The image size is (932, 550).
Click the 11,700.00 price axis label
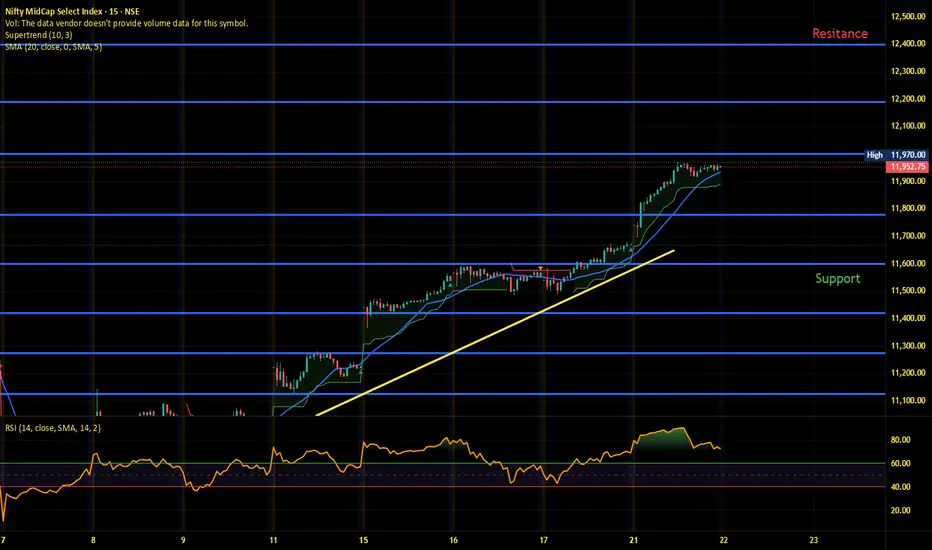pyautogui.click(x=908, y=235)
